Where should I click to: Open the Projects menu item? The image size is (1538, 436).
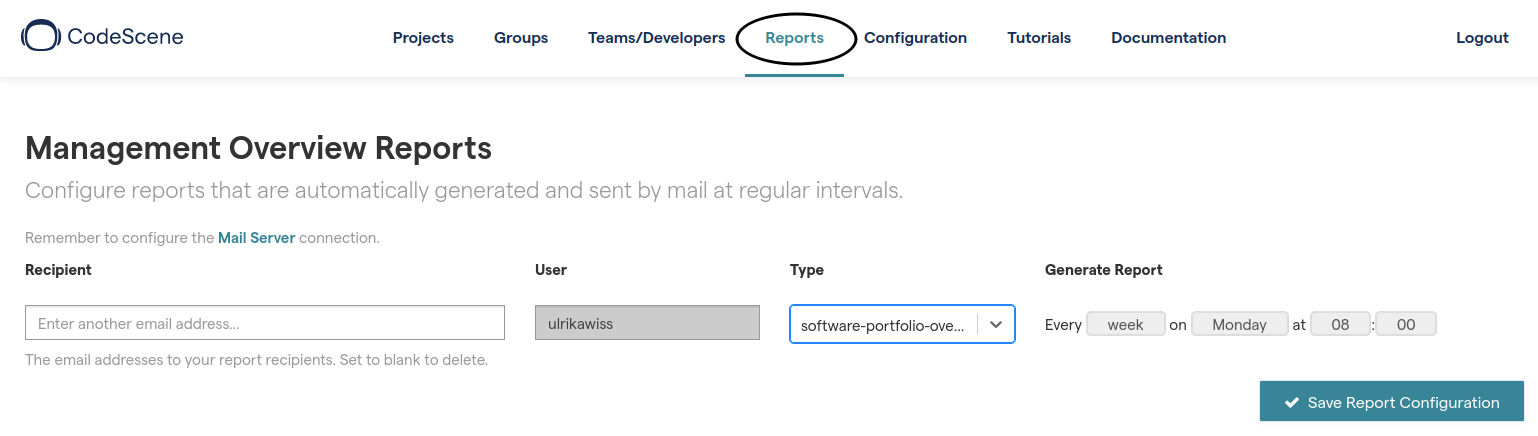click(x=423, y=38)
